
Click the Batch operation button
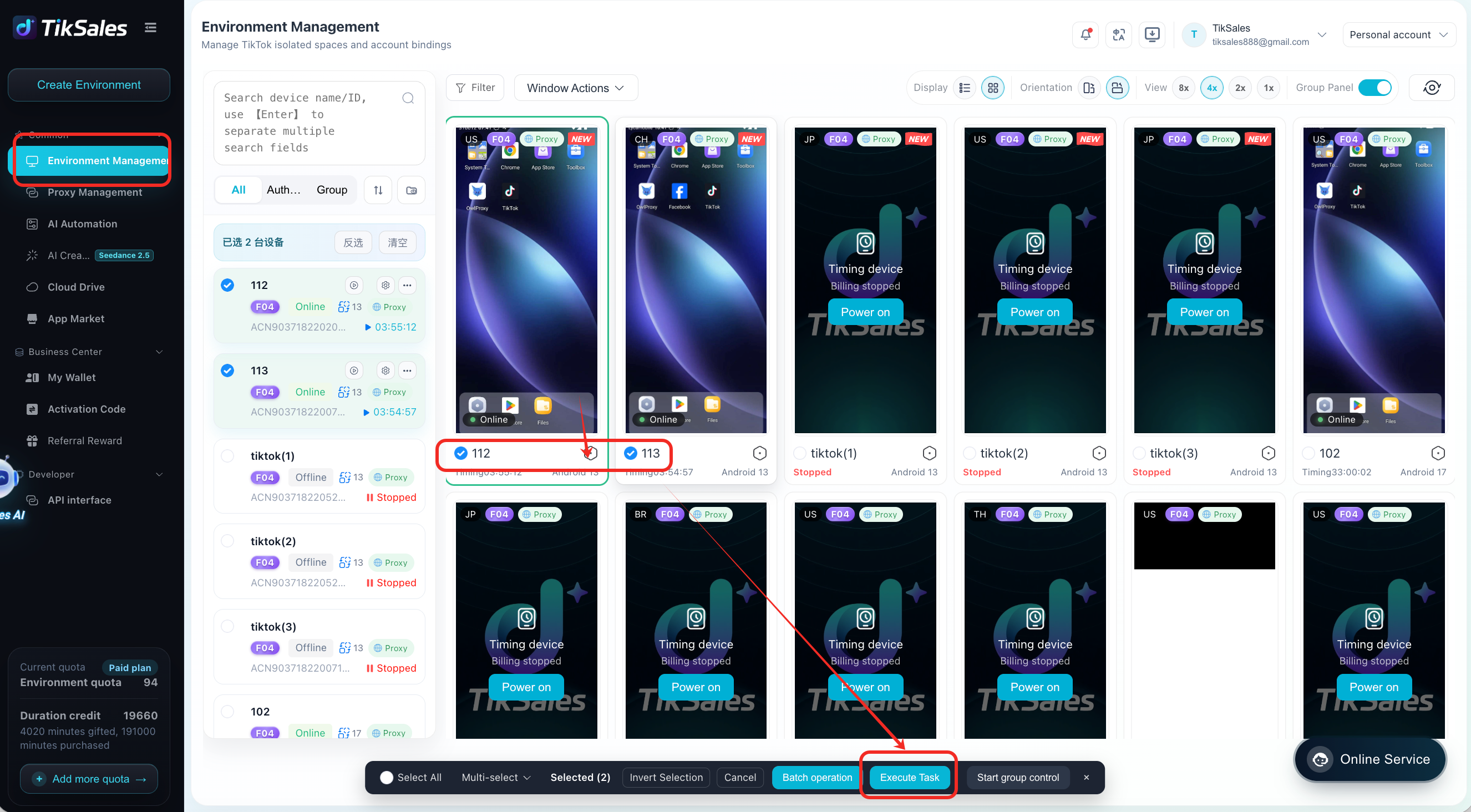(x=816, y=777)
